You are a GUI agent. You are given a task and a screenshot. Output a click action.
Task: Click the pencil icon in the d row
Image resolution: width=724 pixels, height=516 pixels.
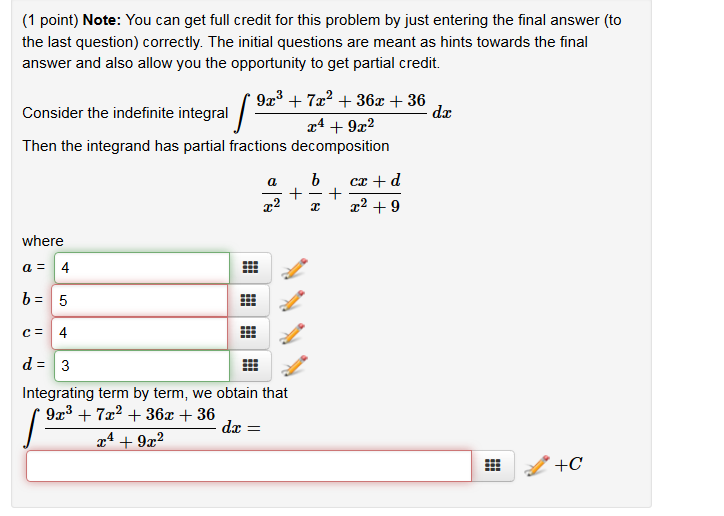click(x=294, y=366)
